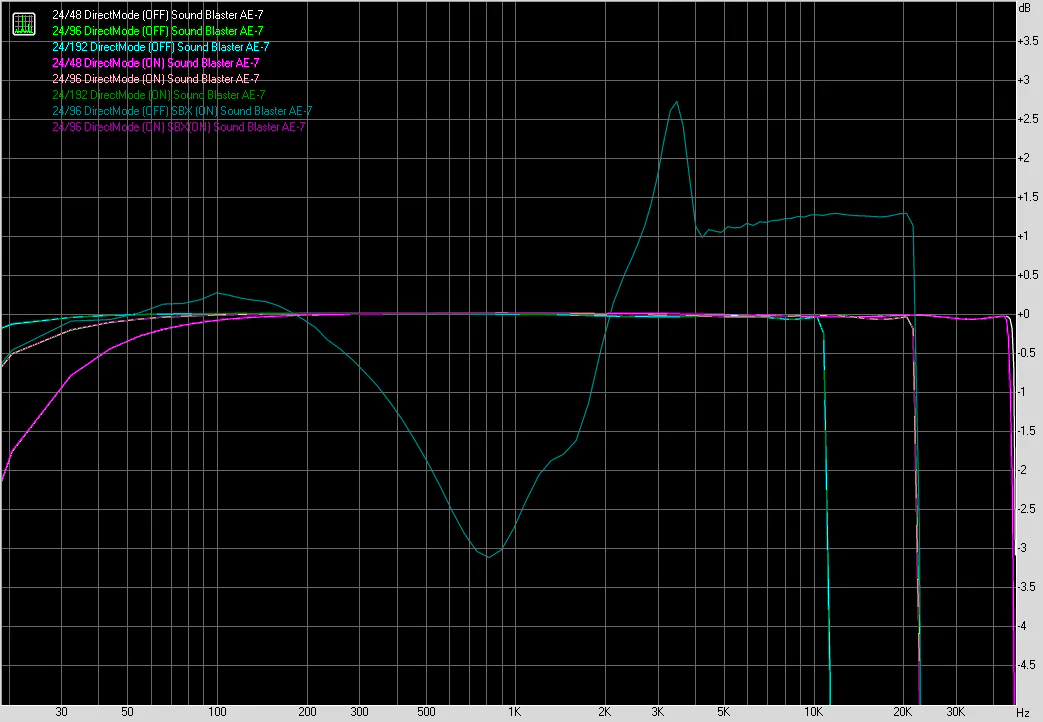Click the +0.5 dB axis label
The width and height of the screenshot is (1043, 722).
pyautogui.click(x=1027, y=275)
